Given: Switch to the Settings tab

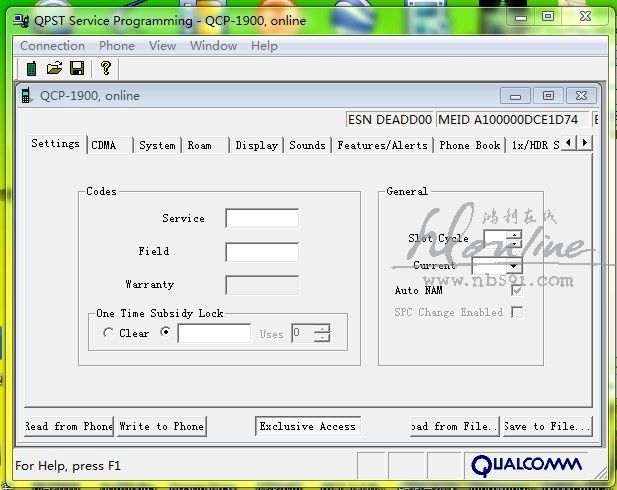Looking at the screenshot, I should point(55,144).
